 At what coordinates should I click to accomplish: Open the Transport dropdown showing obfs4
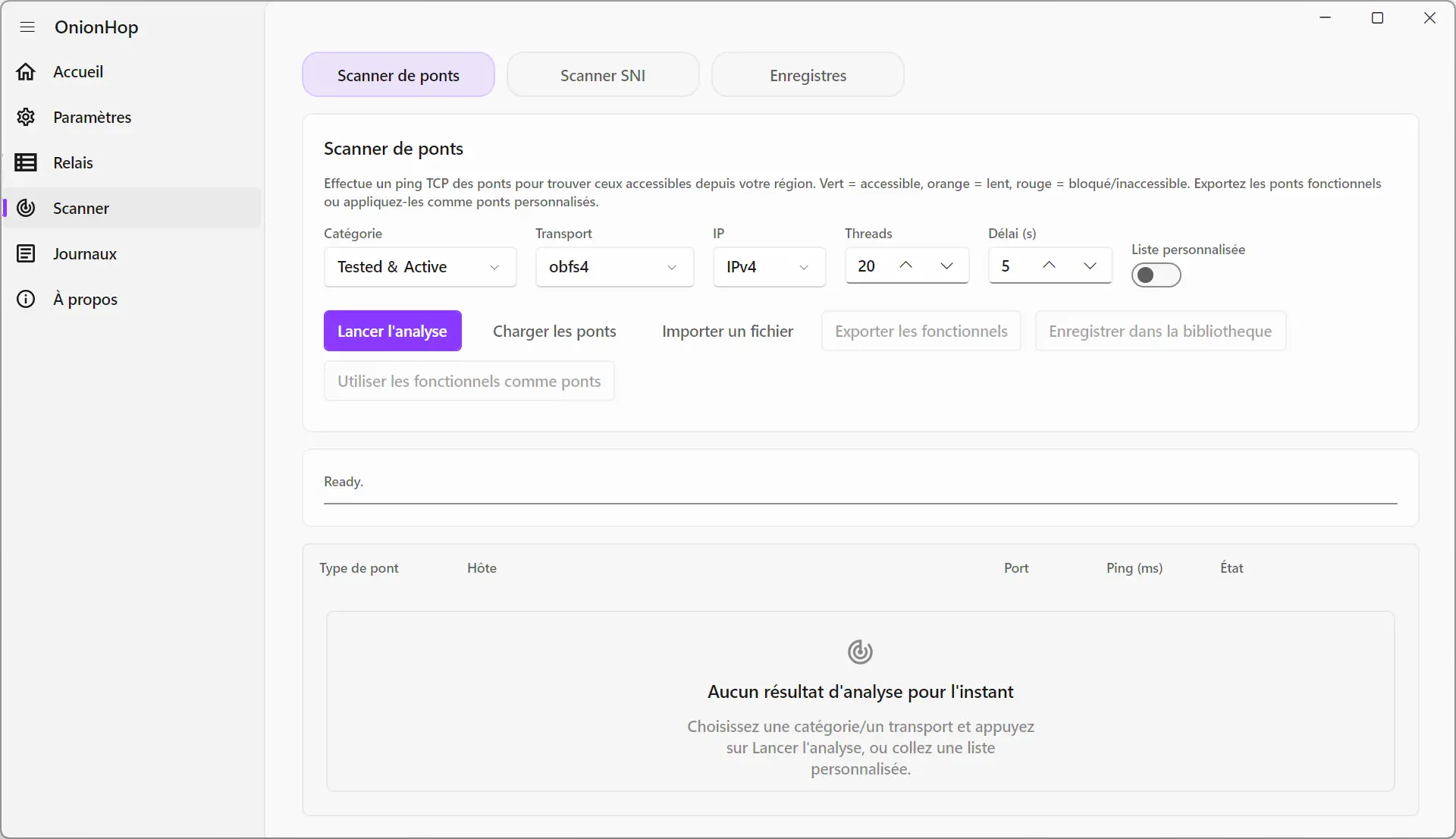[x=614, y=267]
